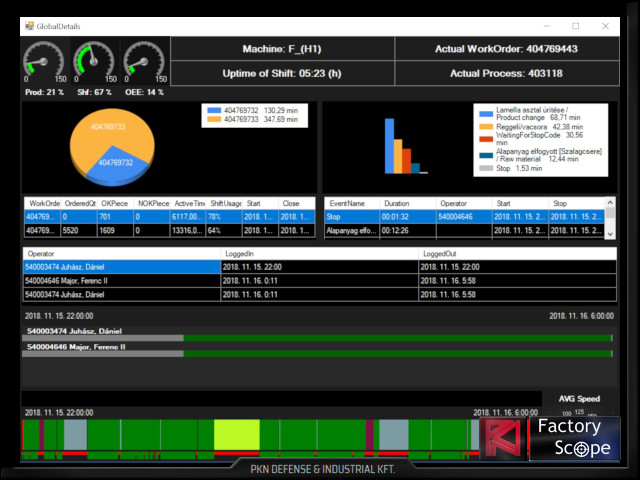
Task: Click the tallest blue bar in bar chart
Action: tap(389, 146)
